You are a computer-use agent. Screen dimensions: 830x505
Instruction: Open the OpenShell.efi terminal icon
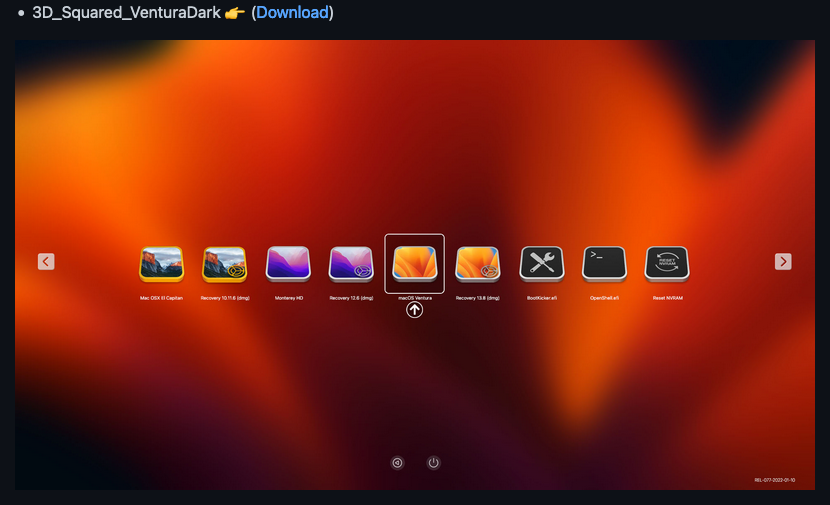point(604,264)
